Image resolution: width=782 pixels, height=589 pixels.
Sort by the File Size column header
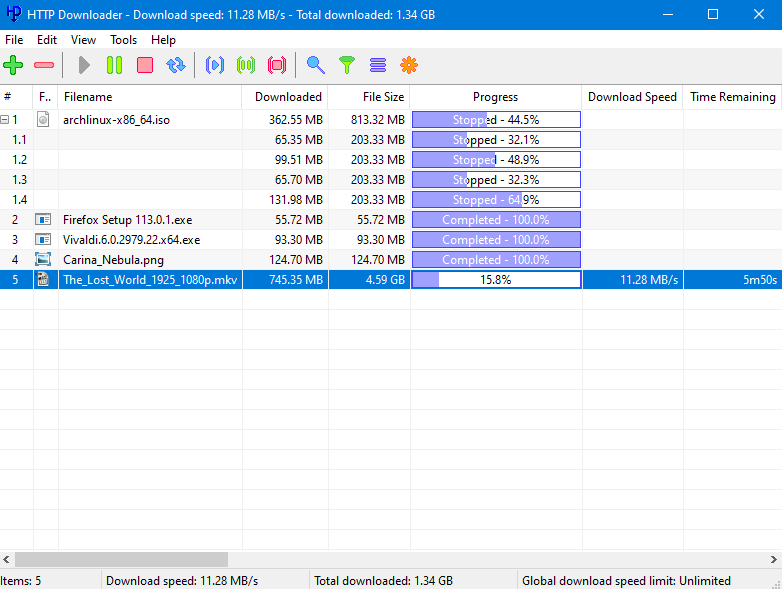[369, 97]
